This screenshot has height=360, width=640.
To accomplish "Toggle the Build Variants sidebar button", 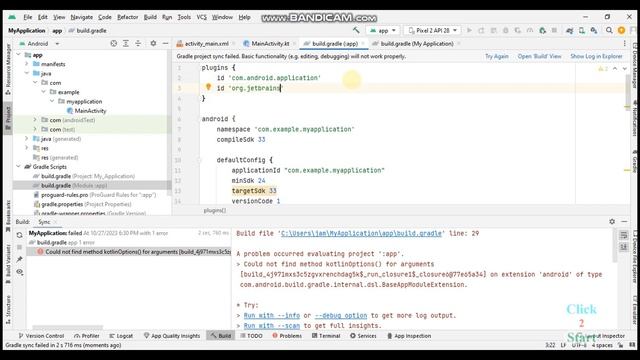I will 8,263.
